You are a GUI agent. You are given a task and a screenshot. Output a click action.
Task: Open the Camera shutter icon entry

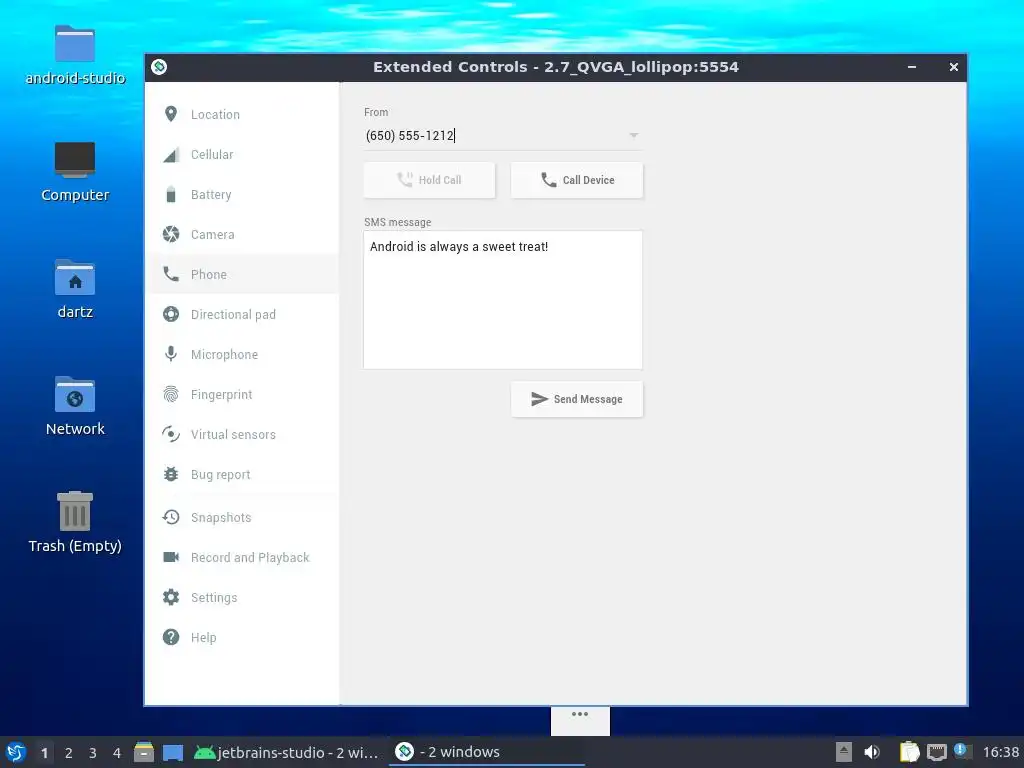(x=170, y=234)
